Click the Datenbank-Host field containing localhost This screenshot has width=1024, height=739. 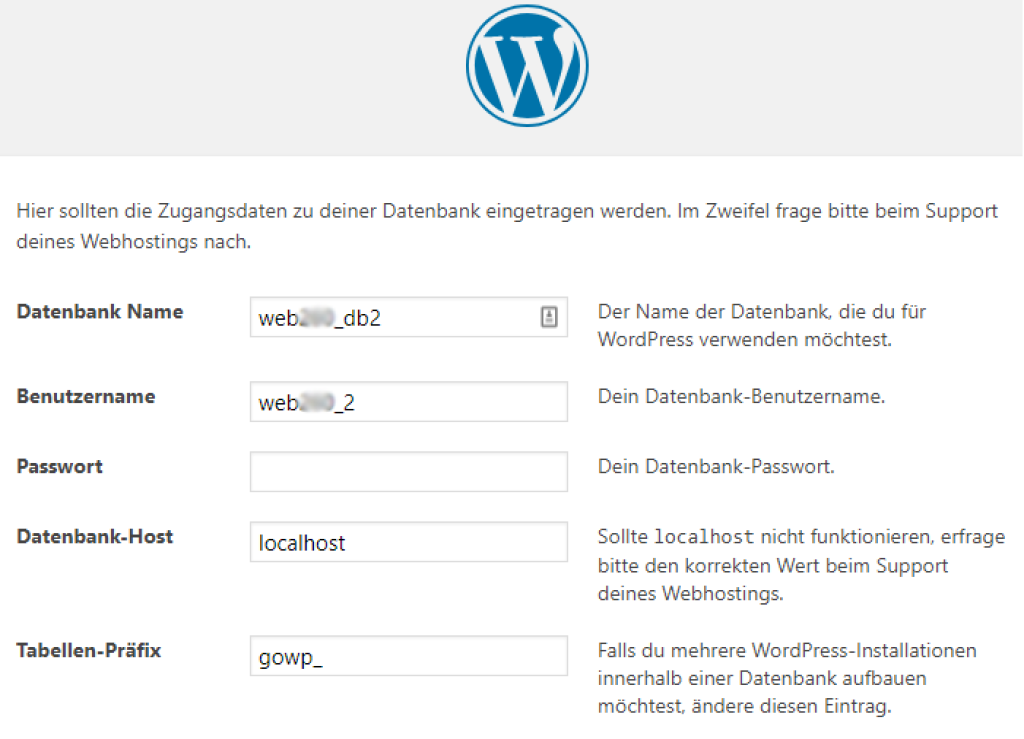[x=408, y=542]
